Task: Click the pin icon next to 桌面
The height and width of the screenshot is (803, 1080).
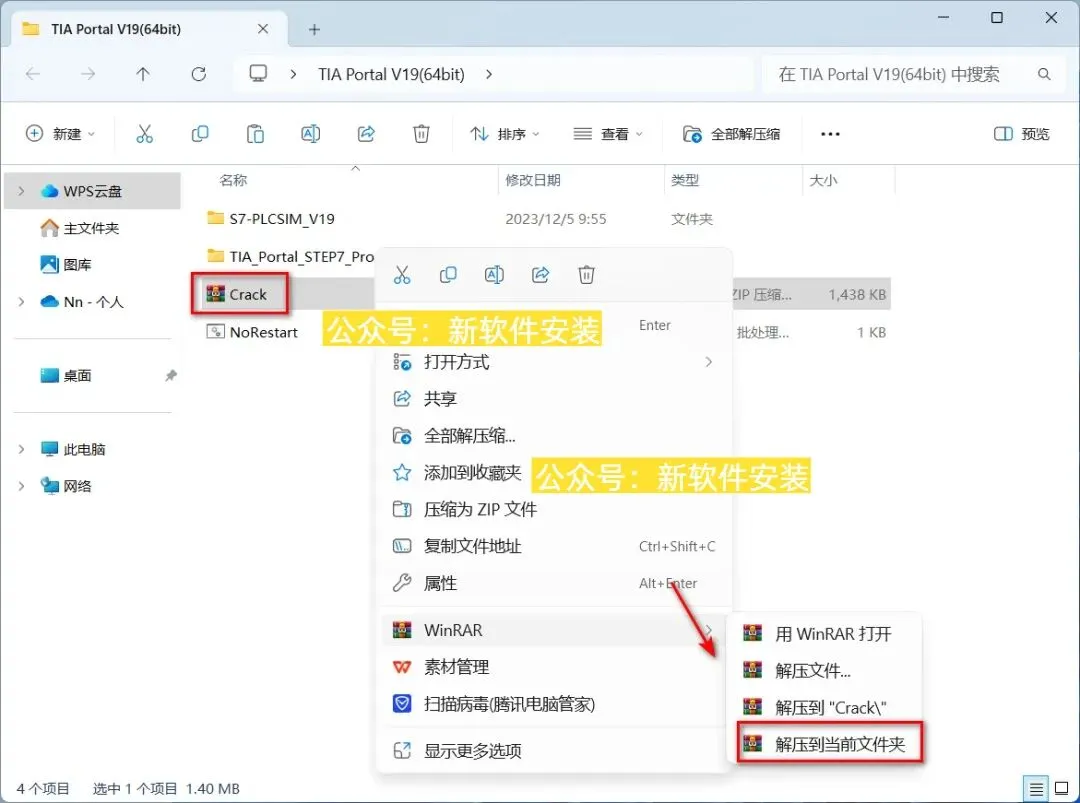Action: tap(170, 375)
